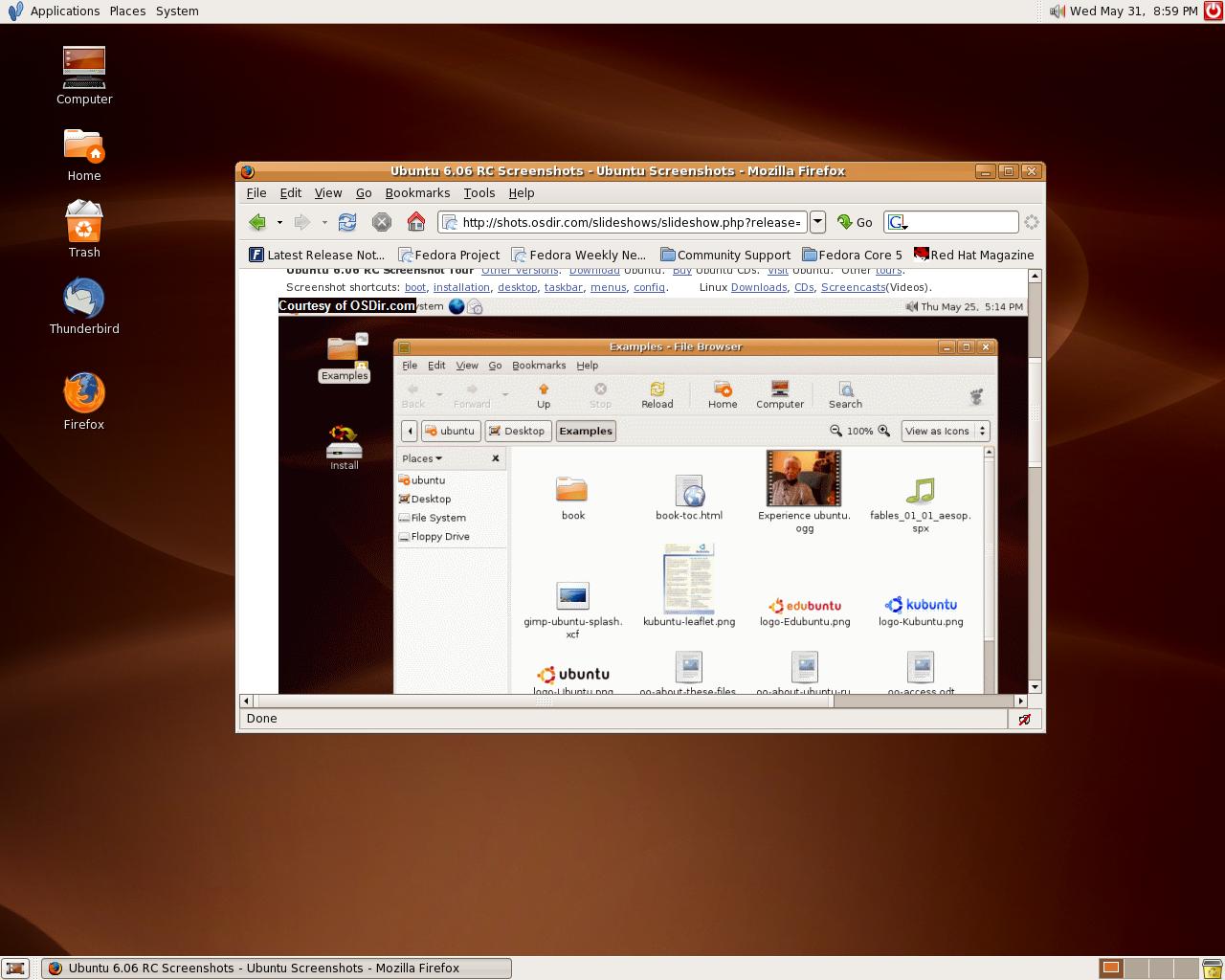1225x980 pixels.
Task: Open Back history dropdown arrow
Action: [279, 222]
